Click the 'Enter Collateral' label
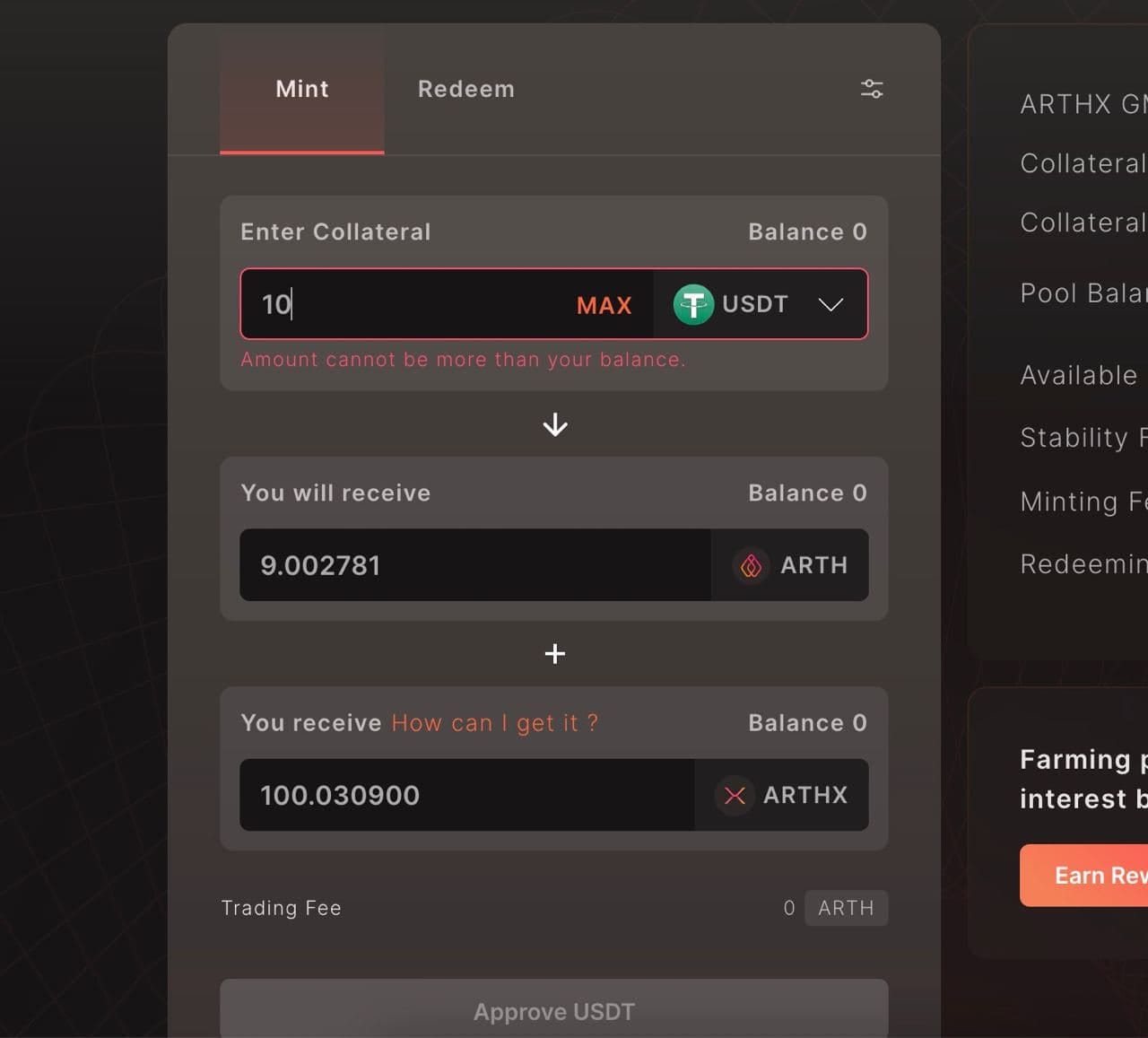 point(335,231)
